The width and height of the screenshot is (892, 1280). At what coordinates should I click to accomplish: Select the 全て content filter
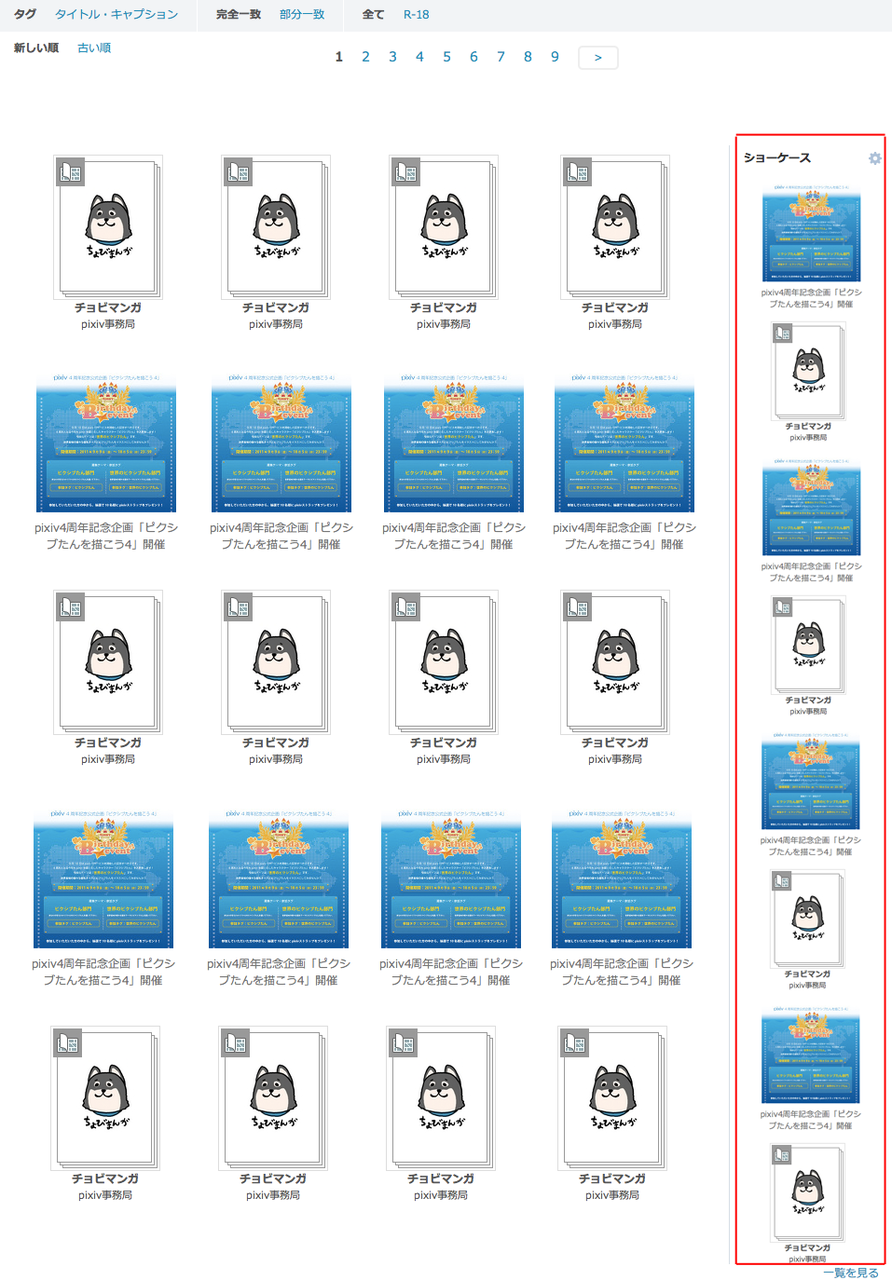coord(373,15)
